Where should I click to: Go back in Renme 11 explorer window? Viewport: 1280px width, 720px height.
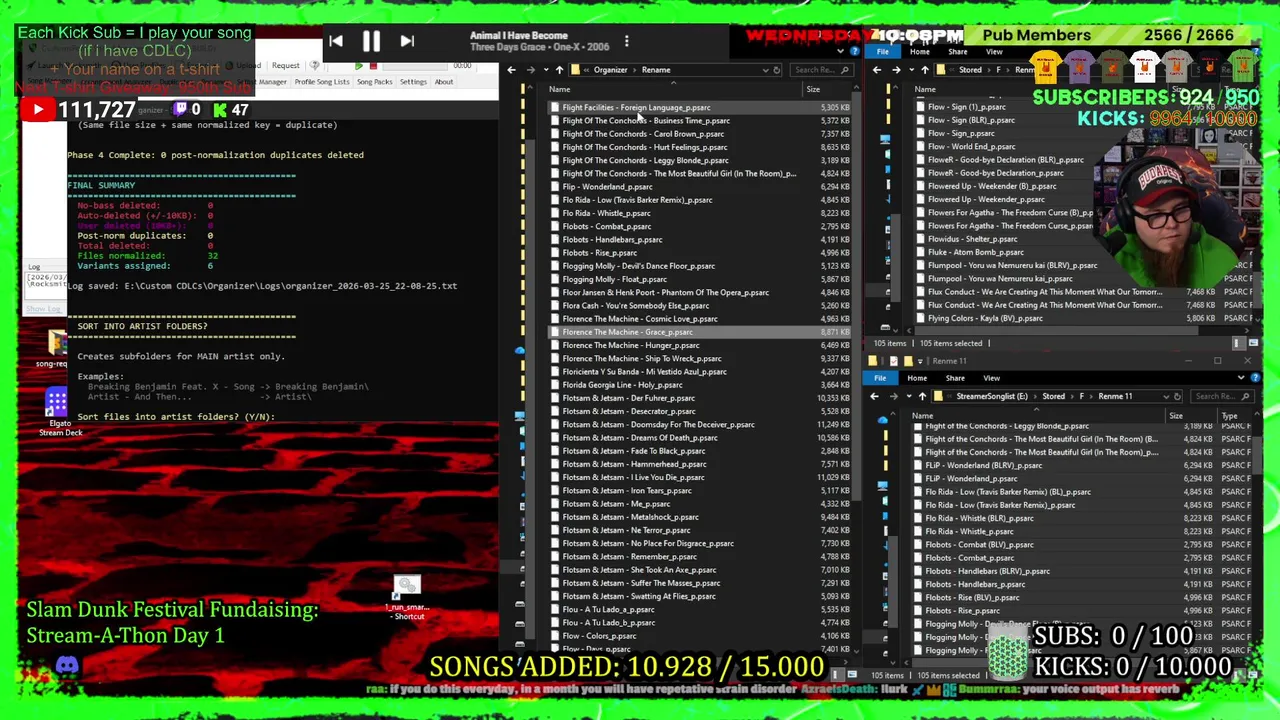[x=874, y=396]
